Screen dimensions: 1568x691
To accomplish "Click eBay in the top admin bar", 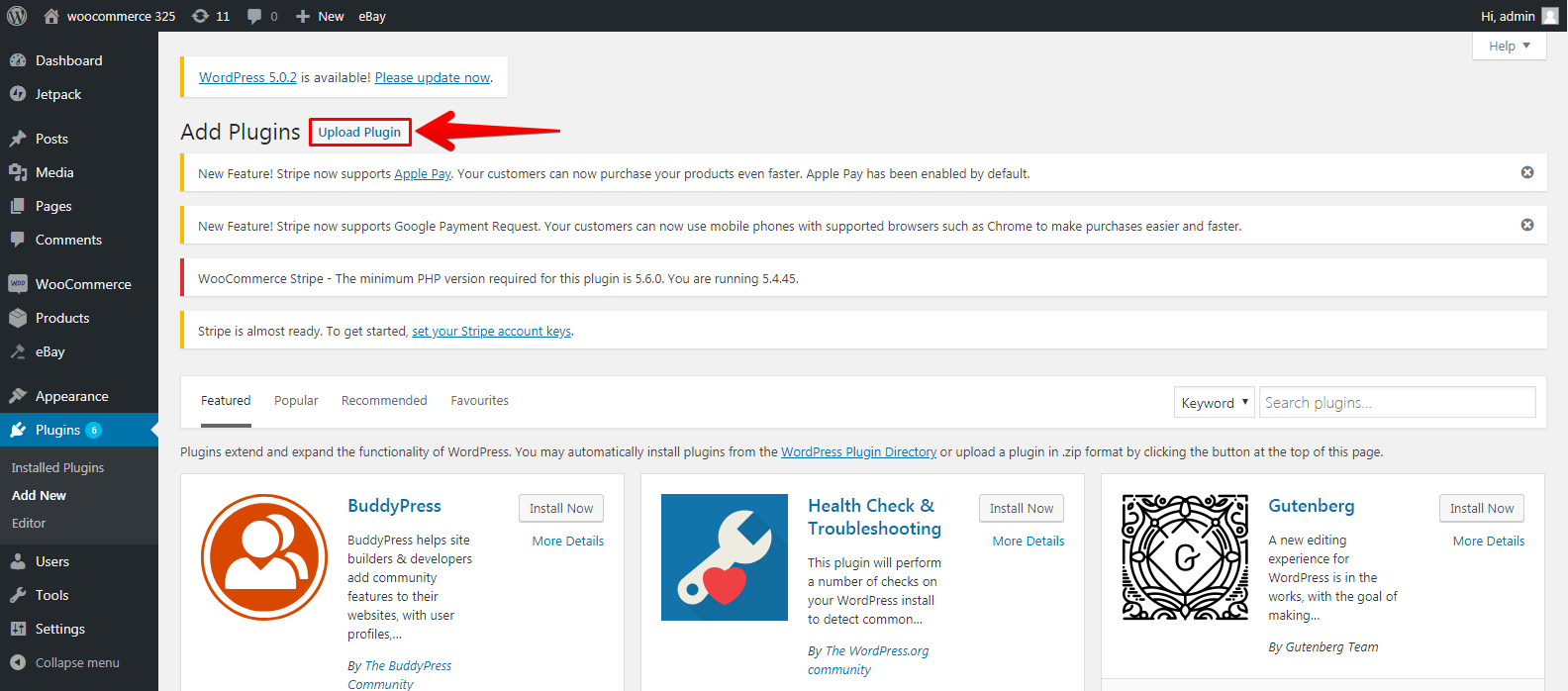I will [372, 16].
